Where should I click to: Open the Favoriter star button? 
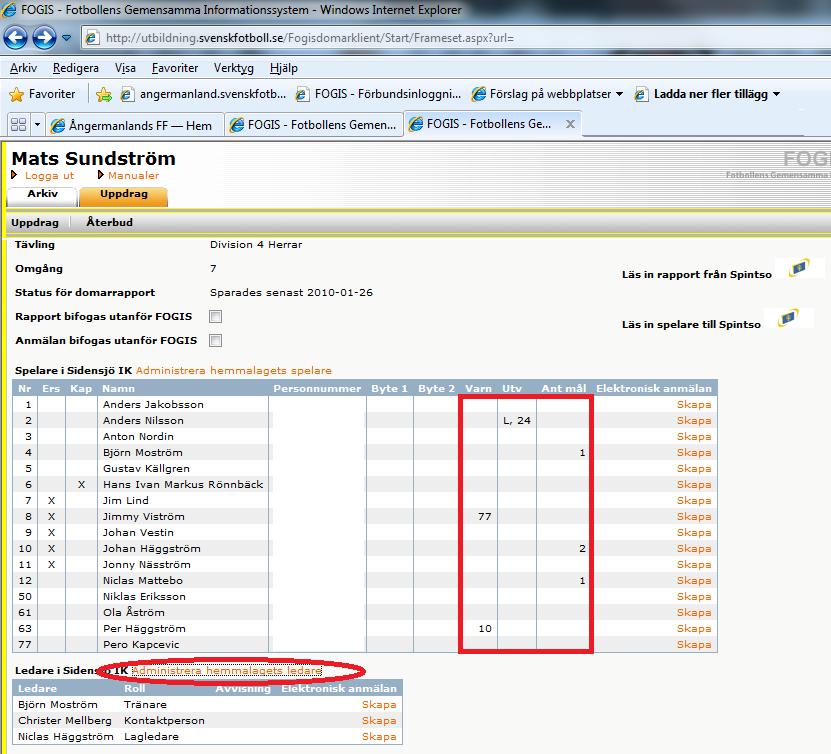tap(42, 94)
